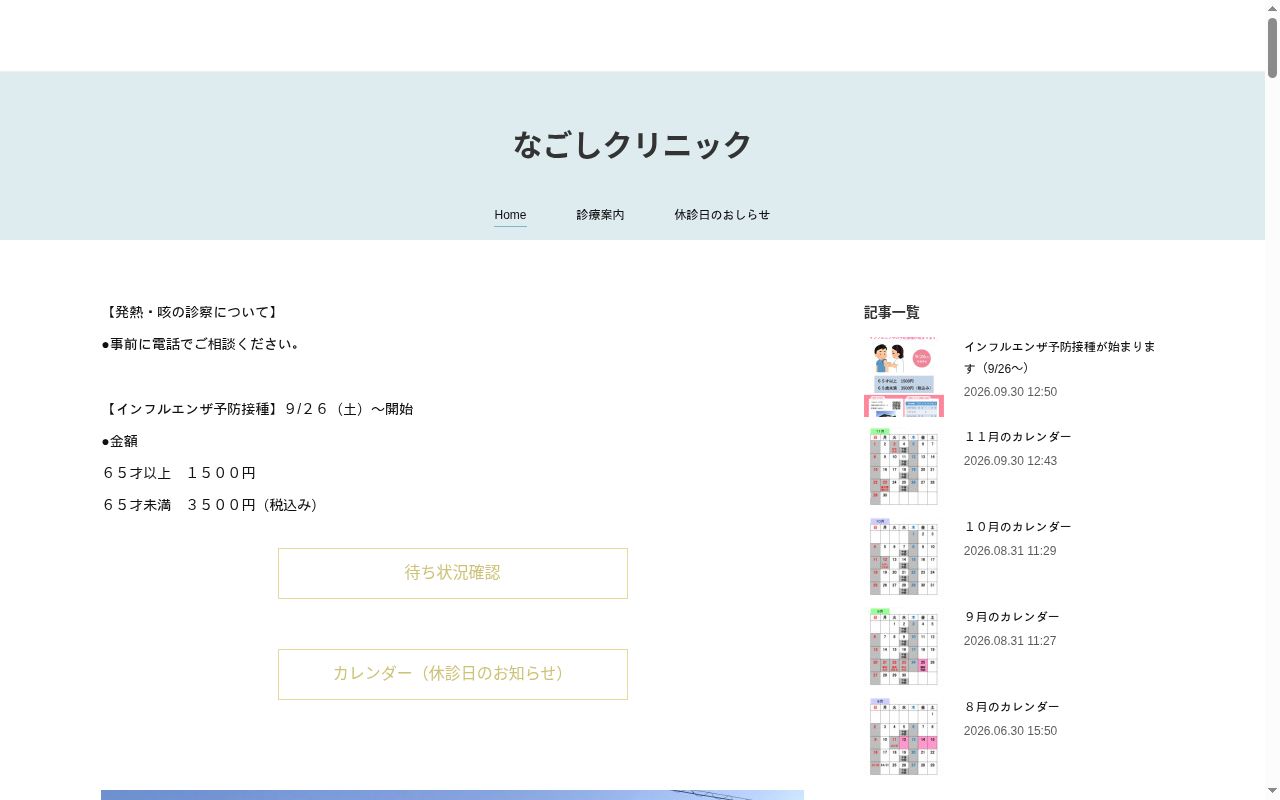Open the ９月のカレンダー article link
Screen dimensions: 1280x800
(1011, 617)
